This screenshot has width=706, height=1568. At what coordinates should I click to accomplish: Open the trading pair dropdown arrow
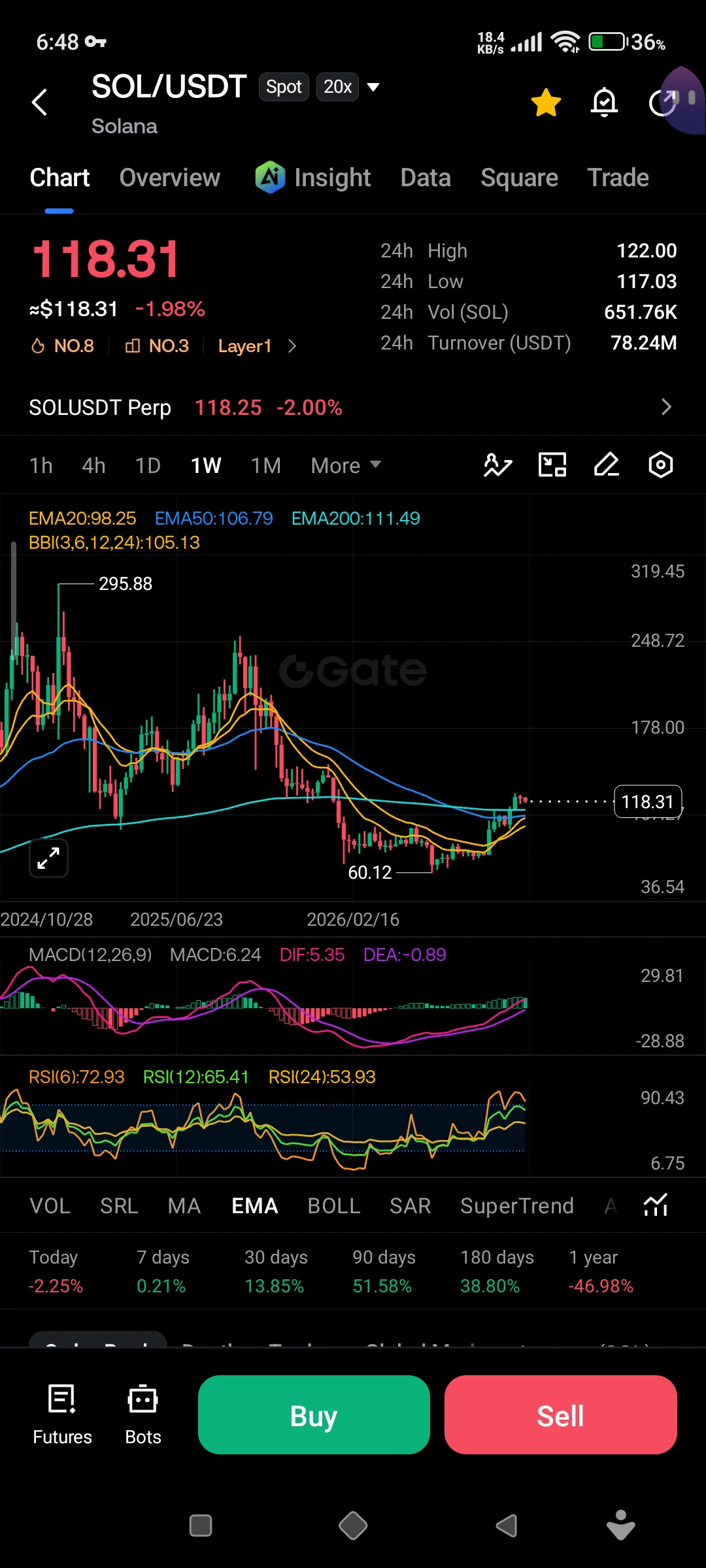[x=373, y=87]
